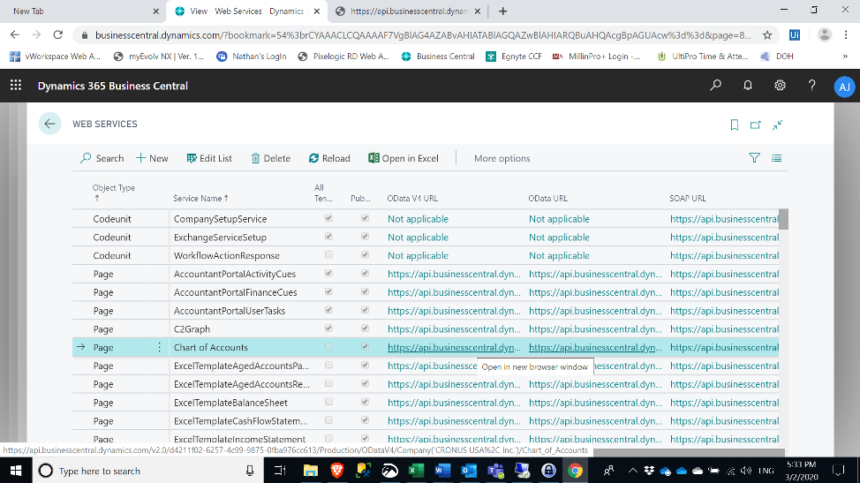Open the AJ user account avatar
The width and height of the screenshot is (860, 483).
tap(844, 87)
